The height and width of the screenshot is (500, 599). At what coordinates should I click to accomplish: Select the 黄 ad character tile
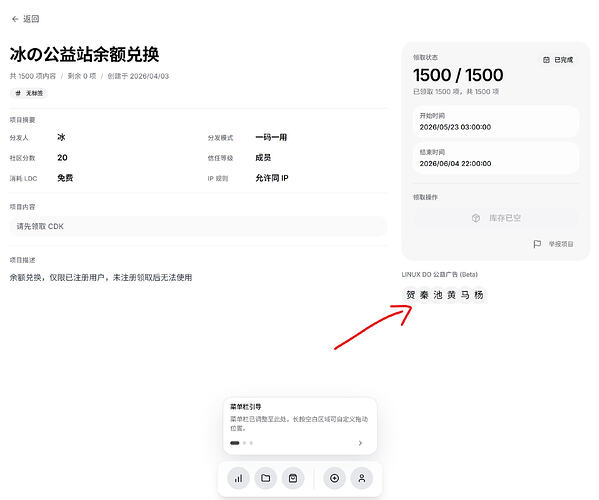point(452,294)
